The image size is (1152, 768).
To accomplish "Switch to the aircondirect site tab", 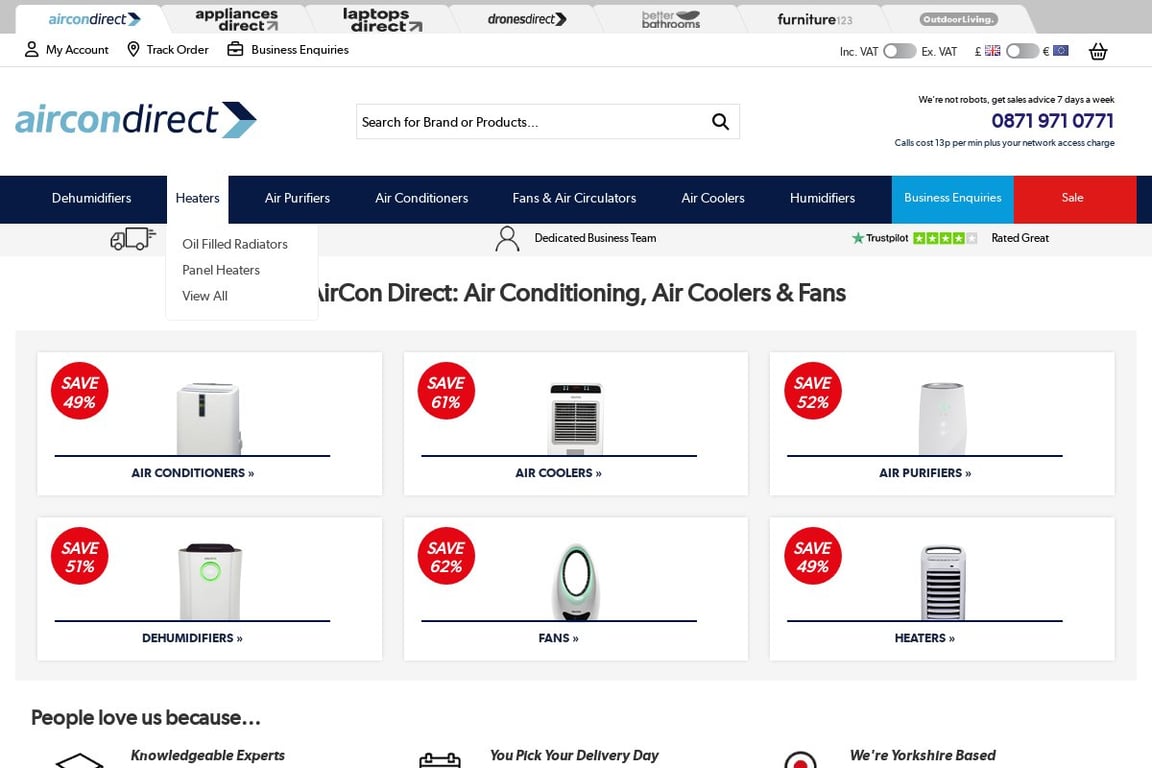I will [x=94, y=19].
